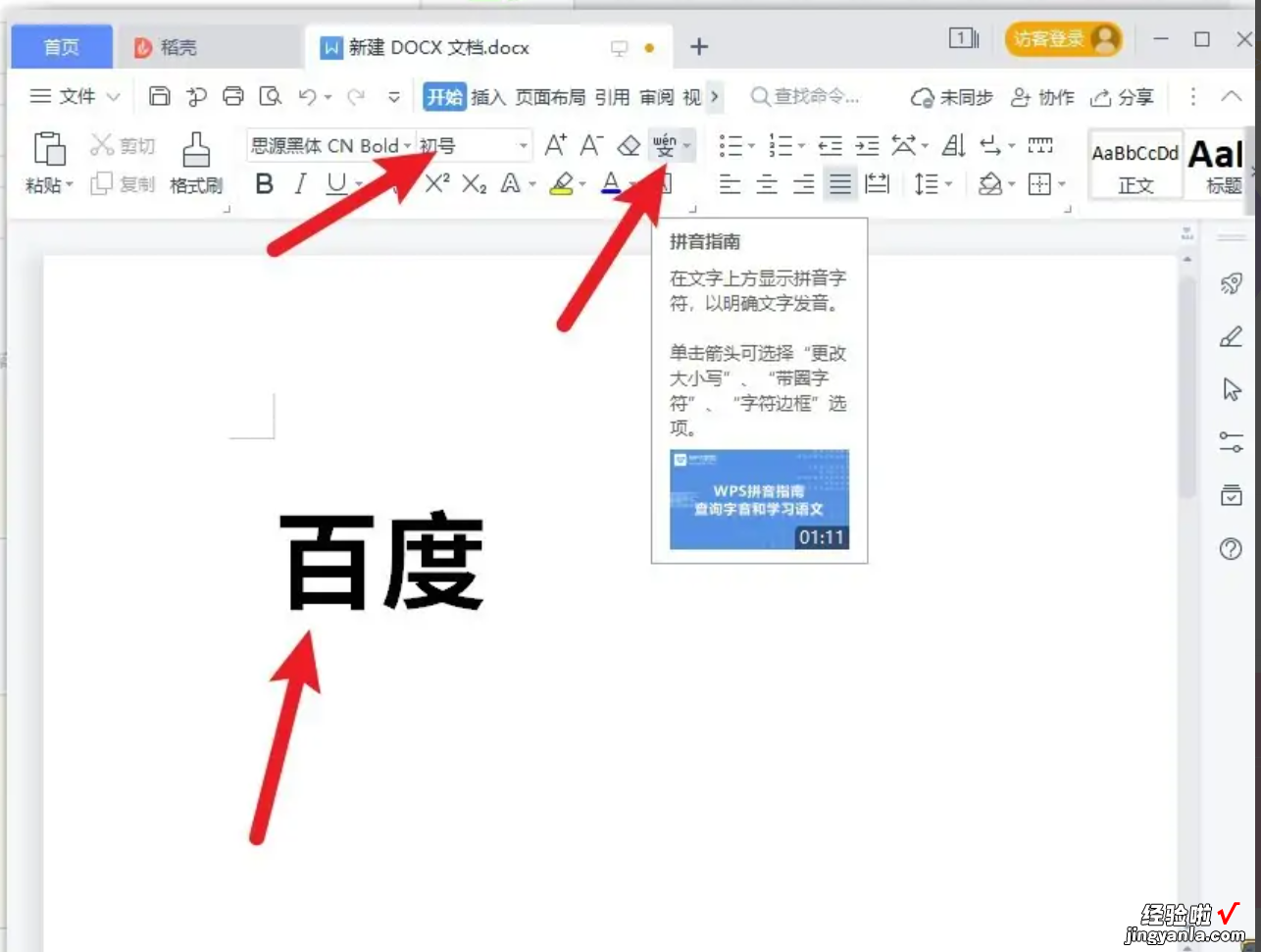This screenshot has width=1261, height=952.
Task: Click the help question mark icon in sidebar
Action: pyautogui.click(x=1231, y=548)
